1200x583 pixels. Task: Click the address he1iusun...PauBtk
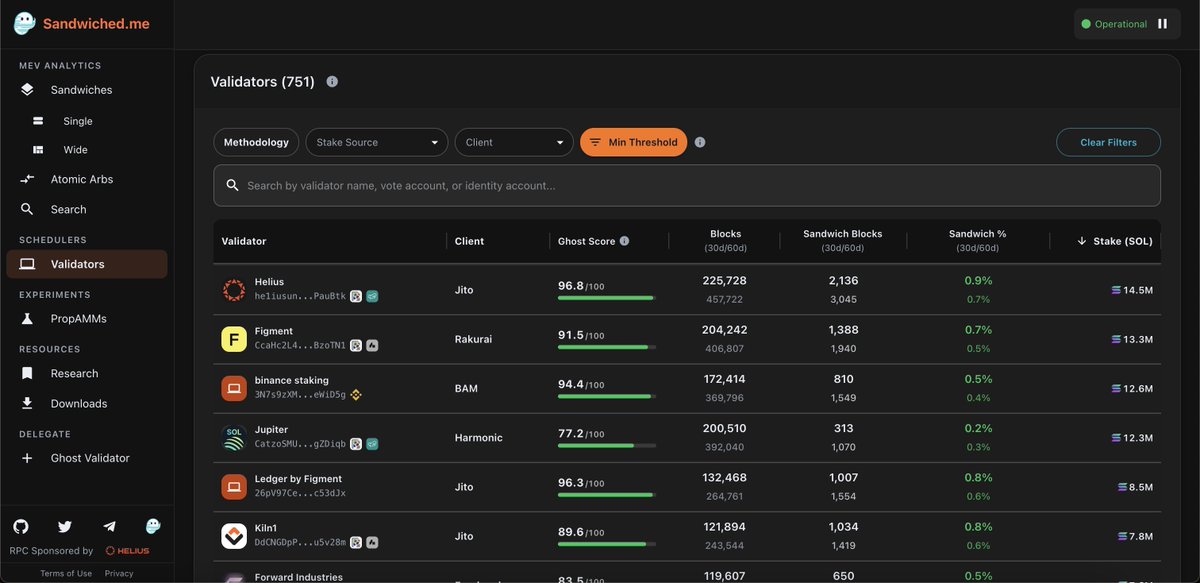click(300, 296)
